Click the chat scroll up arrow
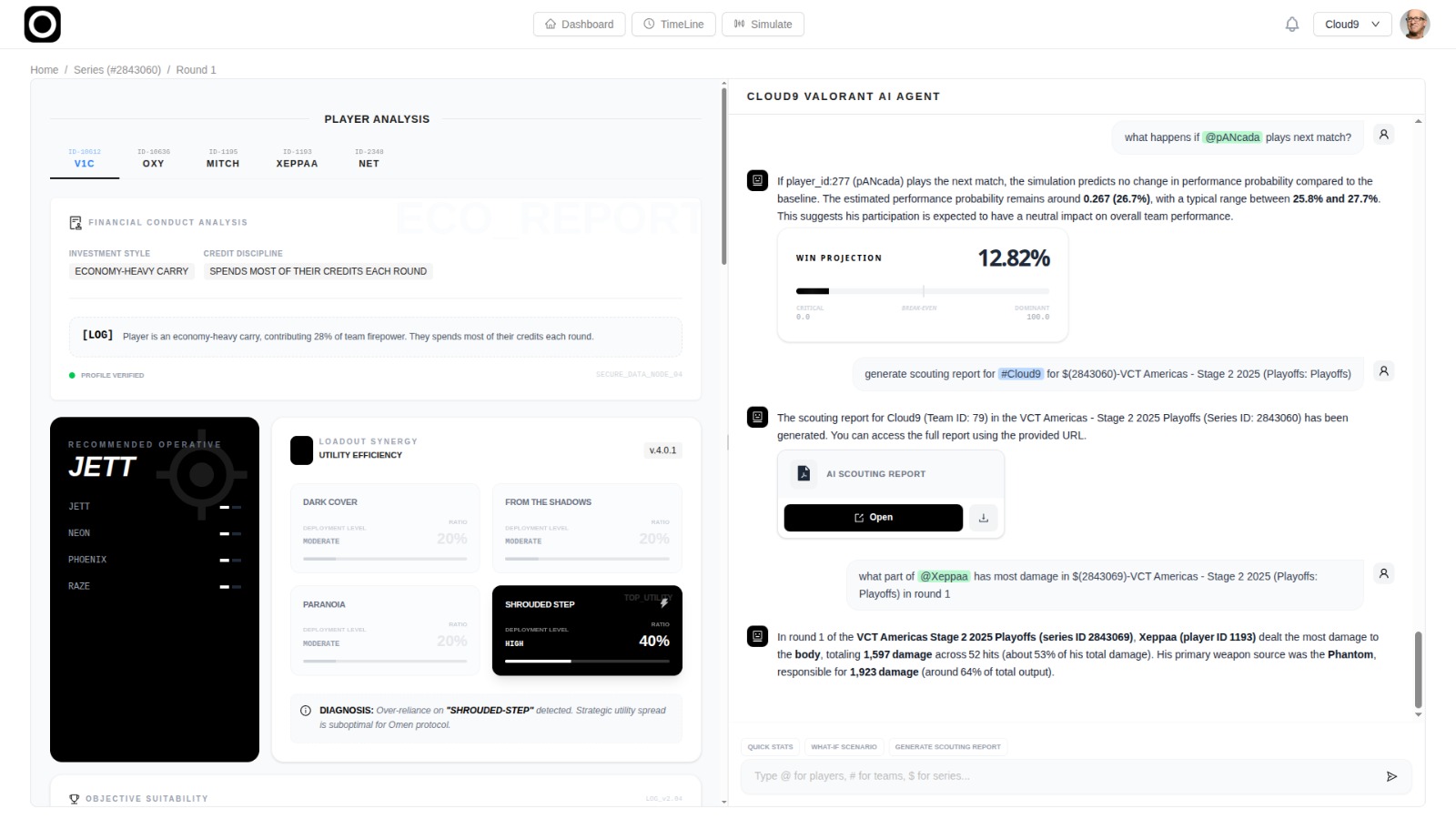 click(1418, 121)
